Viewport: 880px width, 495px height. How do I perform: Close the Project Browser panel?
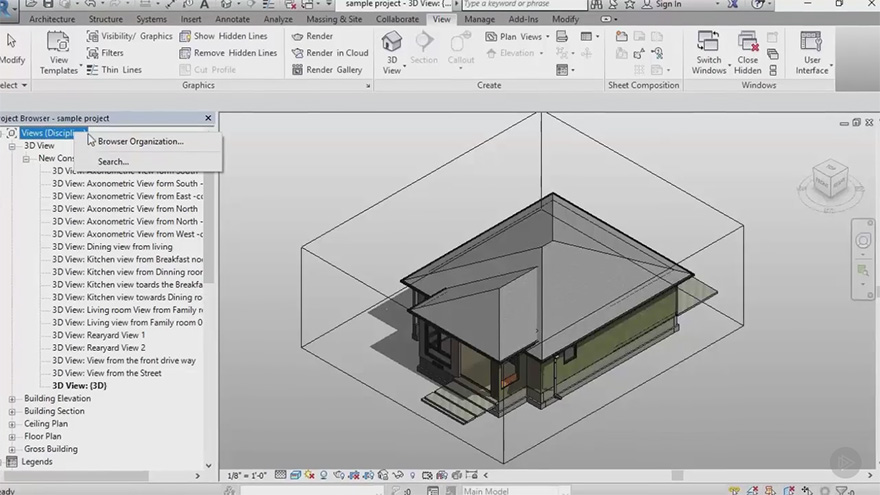pos(208,118)
